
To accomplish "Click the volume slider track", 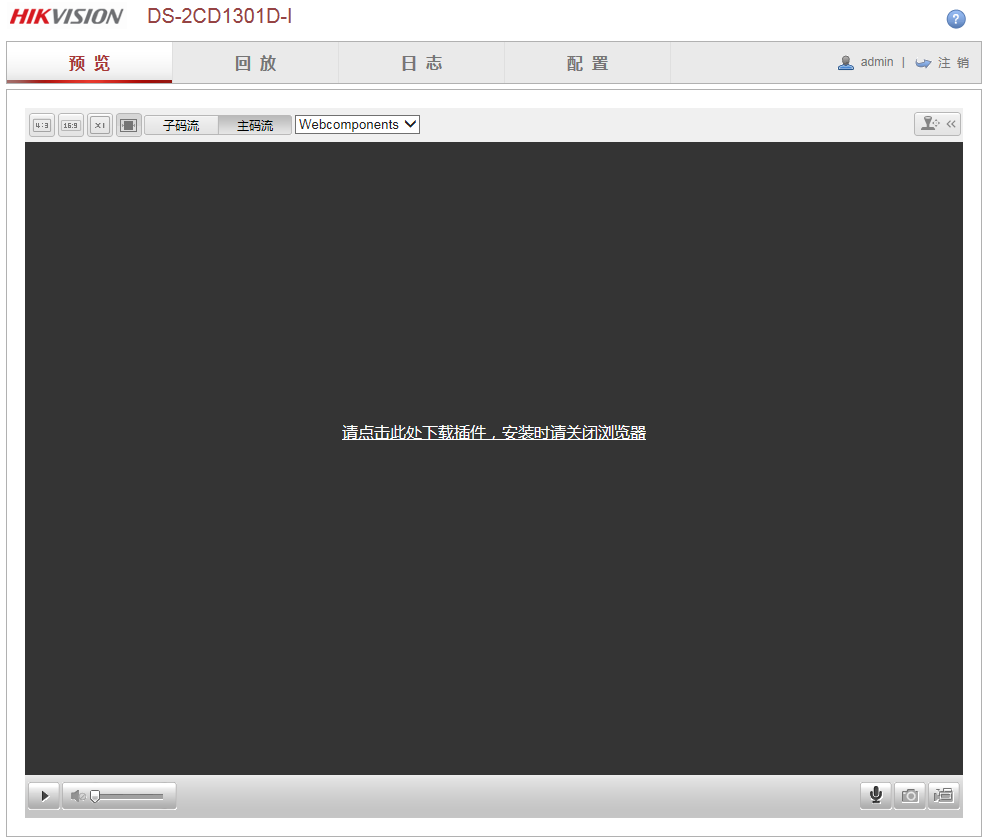I will 130,796.
